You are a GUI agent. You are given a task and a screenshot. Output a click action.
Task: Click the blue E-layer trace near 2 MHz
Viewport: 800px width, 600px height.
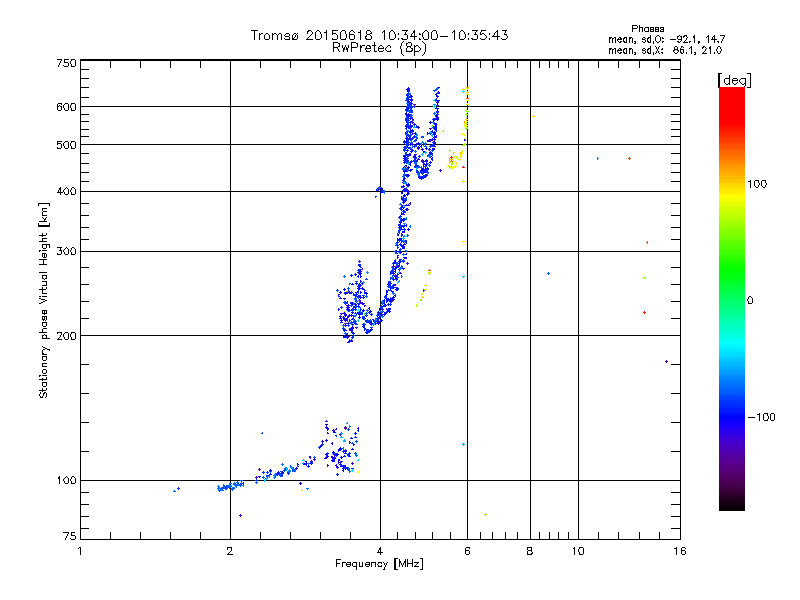pos(231,486)
